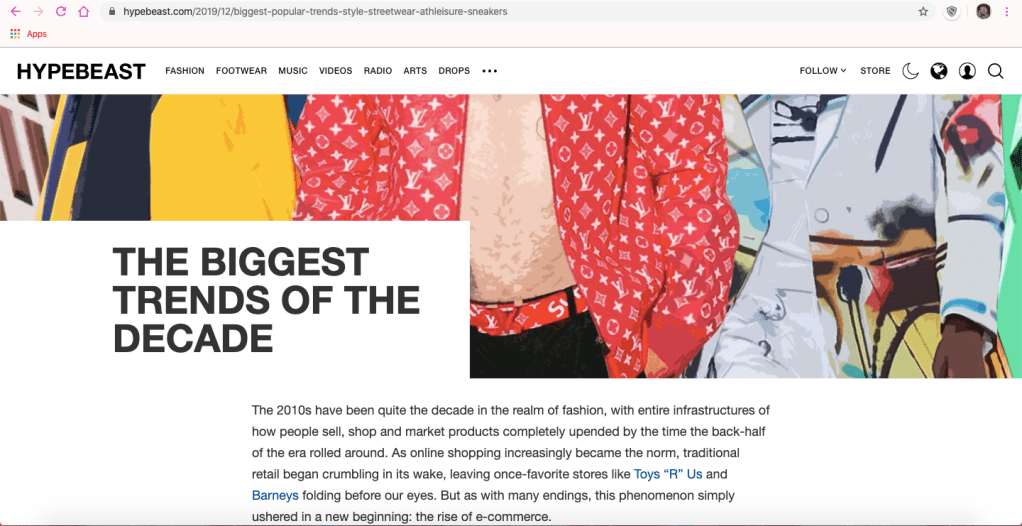Reload the page in the browser
The image size is (1022, 526).
click(61, 12)
